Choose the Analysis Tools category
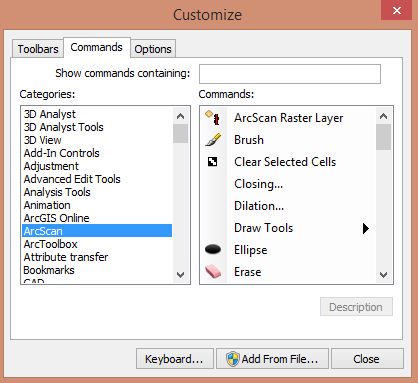The image size is (418, 383). click(x=97, y=192)
